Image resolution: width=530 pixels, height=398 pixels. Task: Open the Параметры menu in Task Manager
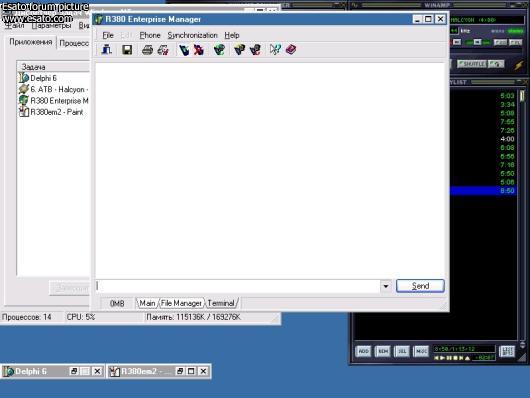click(x=51, y=26)
